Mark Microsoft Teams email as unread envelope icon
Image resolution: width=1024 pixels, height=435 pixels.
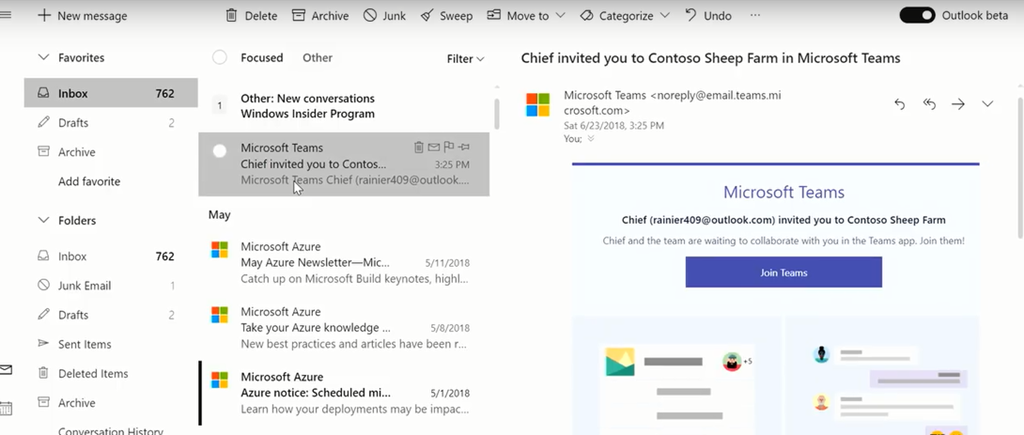[x=434, y=148]
